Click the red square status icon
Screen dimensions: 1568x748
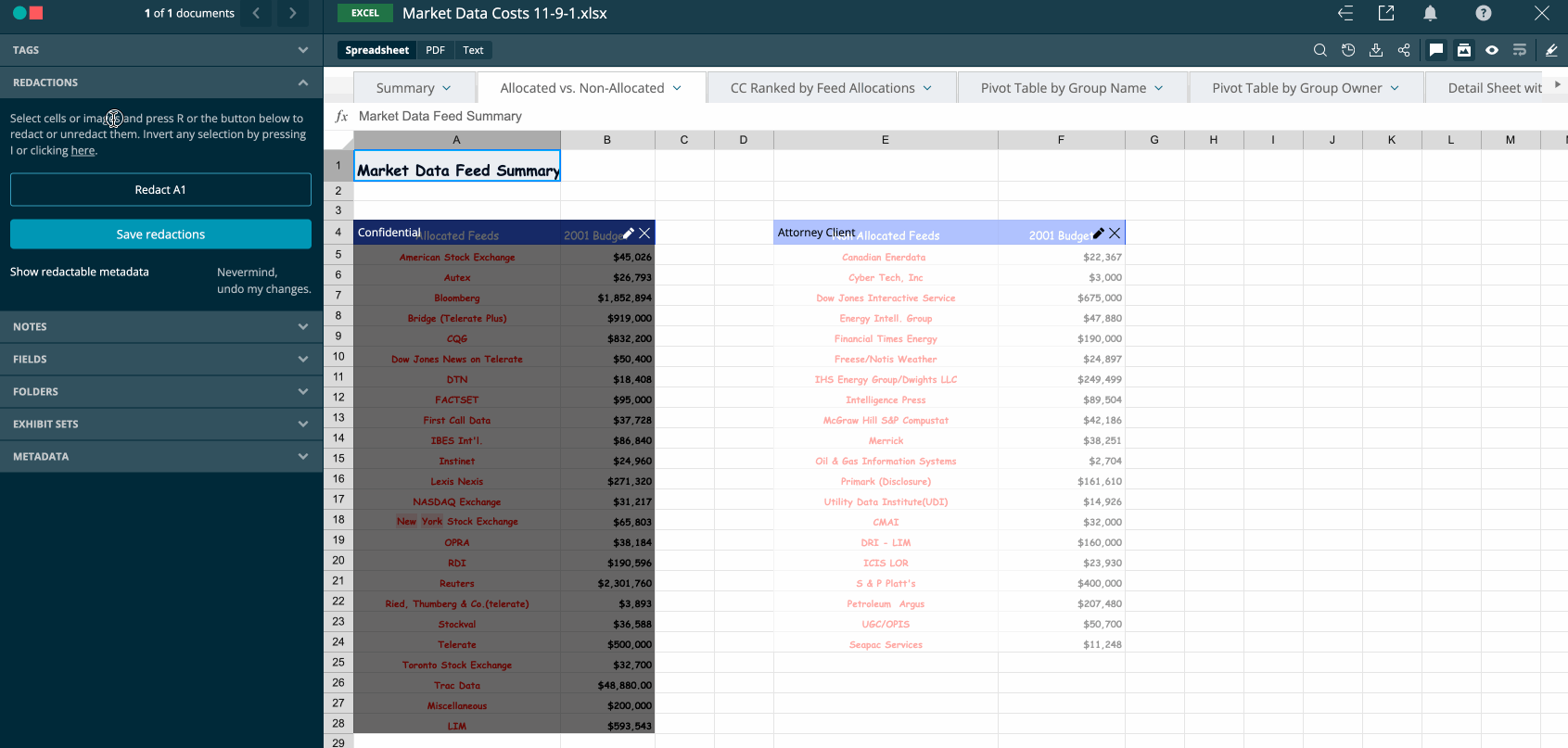[36, 13]
